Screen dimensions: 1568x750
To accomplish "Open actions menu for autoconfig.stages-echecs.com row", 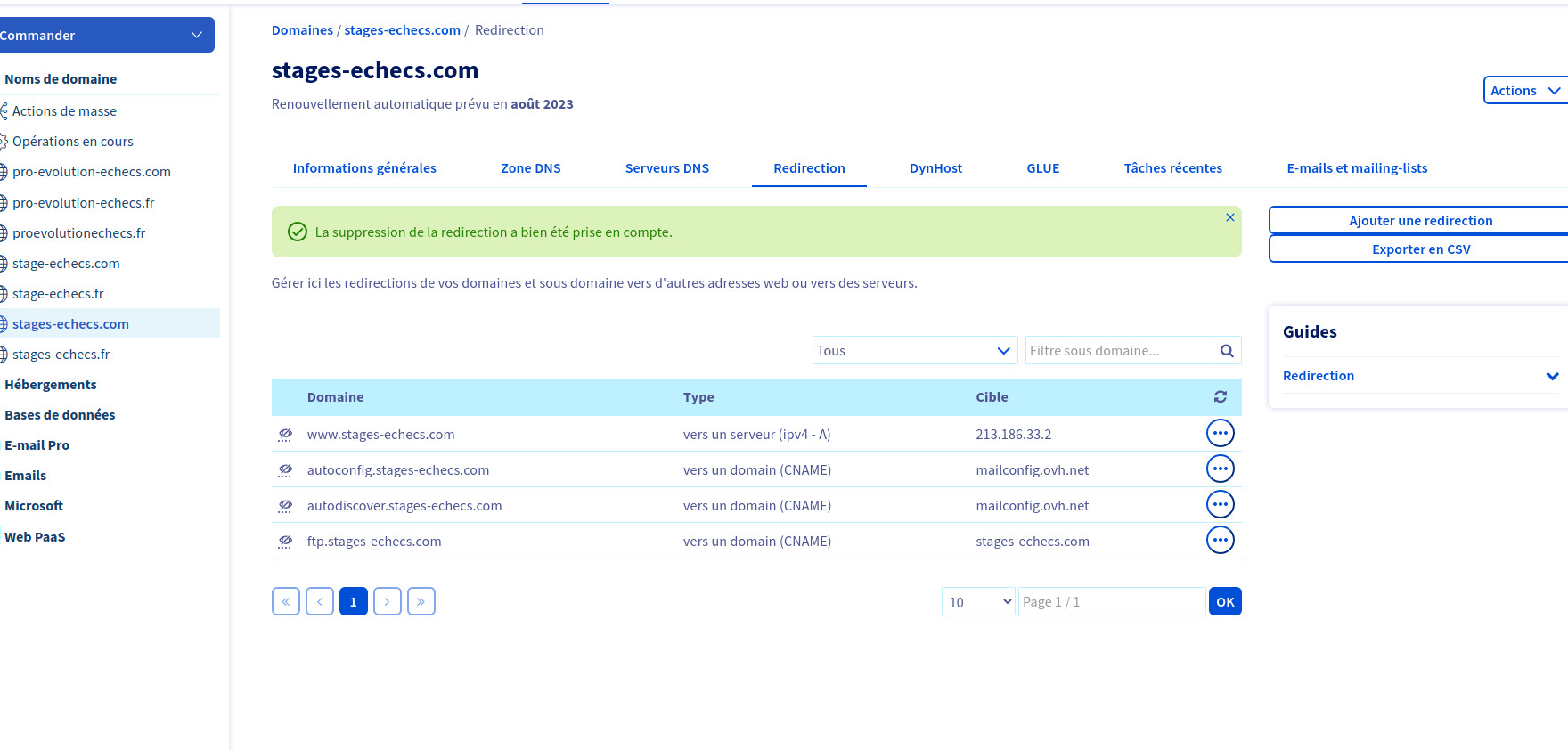I will coord(1220,469).
